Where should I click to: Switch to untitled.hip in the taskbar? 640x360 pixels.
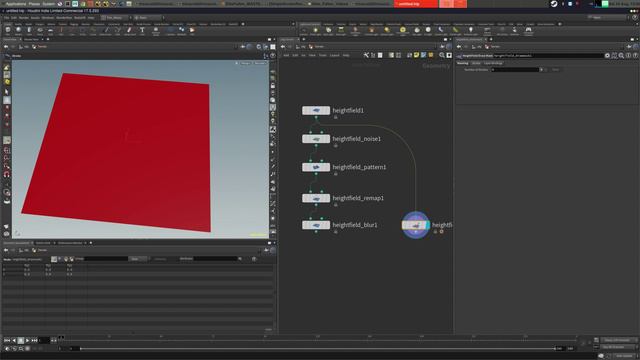click(x=416, y=4)
